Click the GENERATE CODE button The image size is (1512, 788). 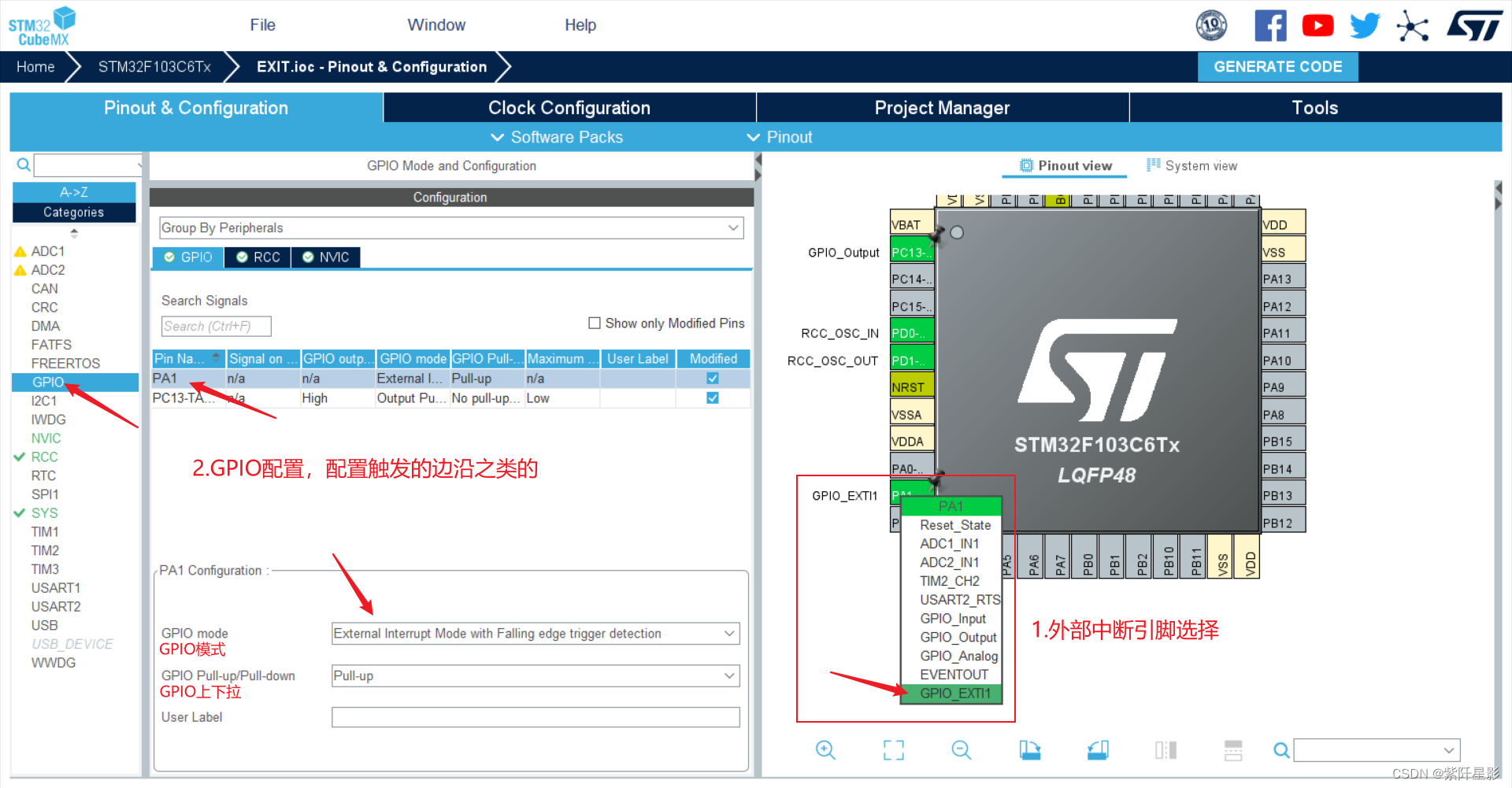click(1277, 66)
